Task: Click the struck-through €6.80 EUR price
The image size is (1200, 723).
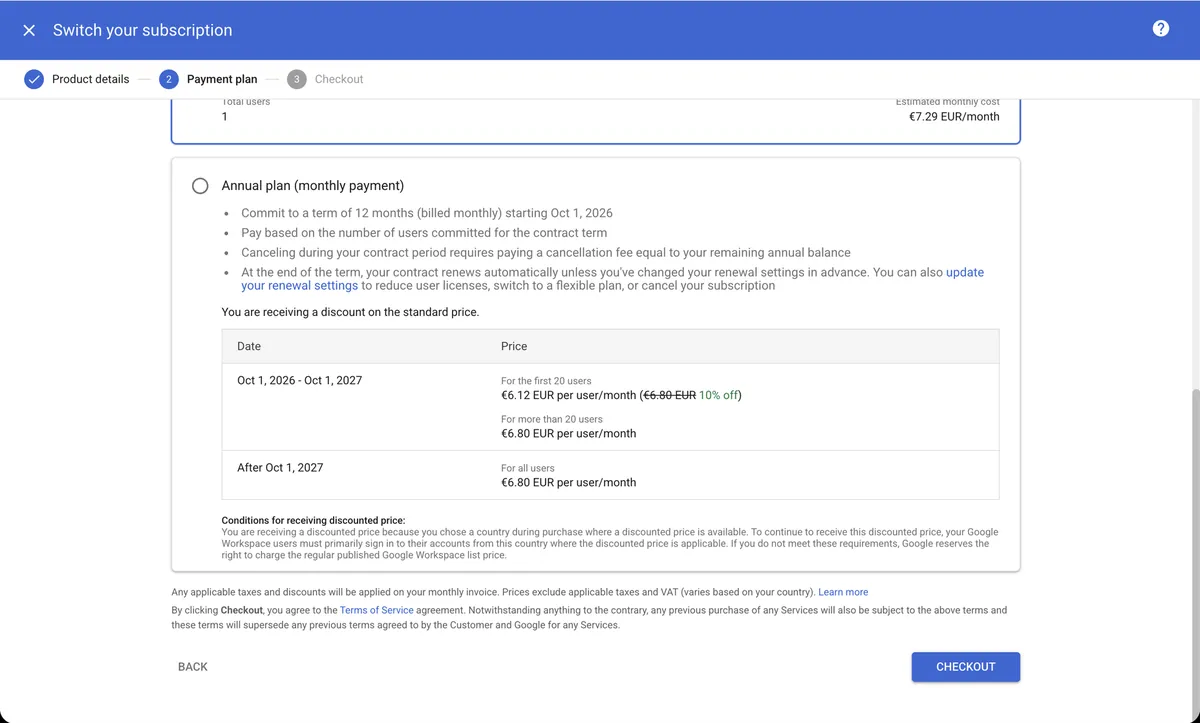Action: coord(670,395)
